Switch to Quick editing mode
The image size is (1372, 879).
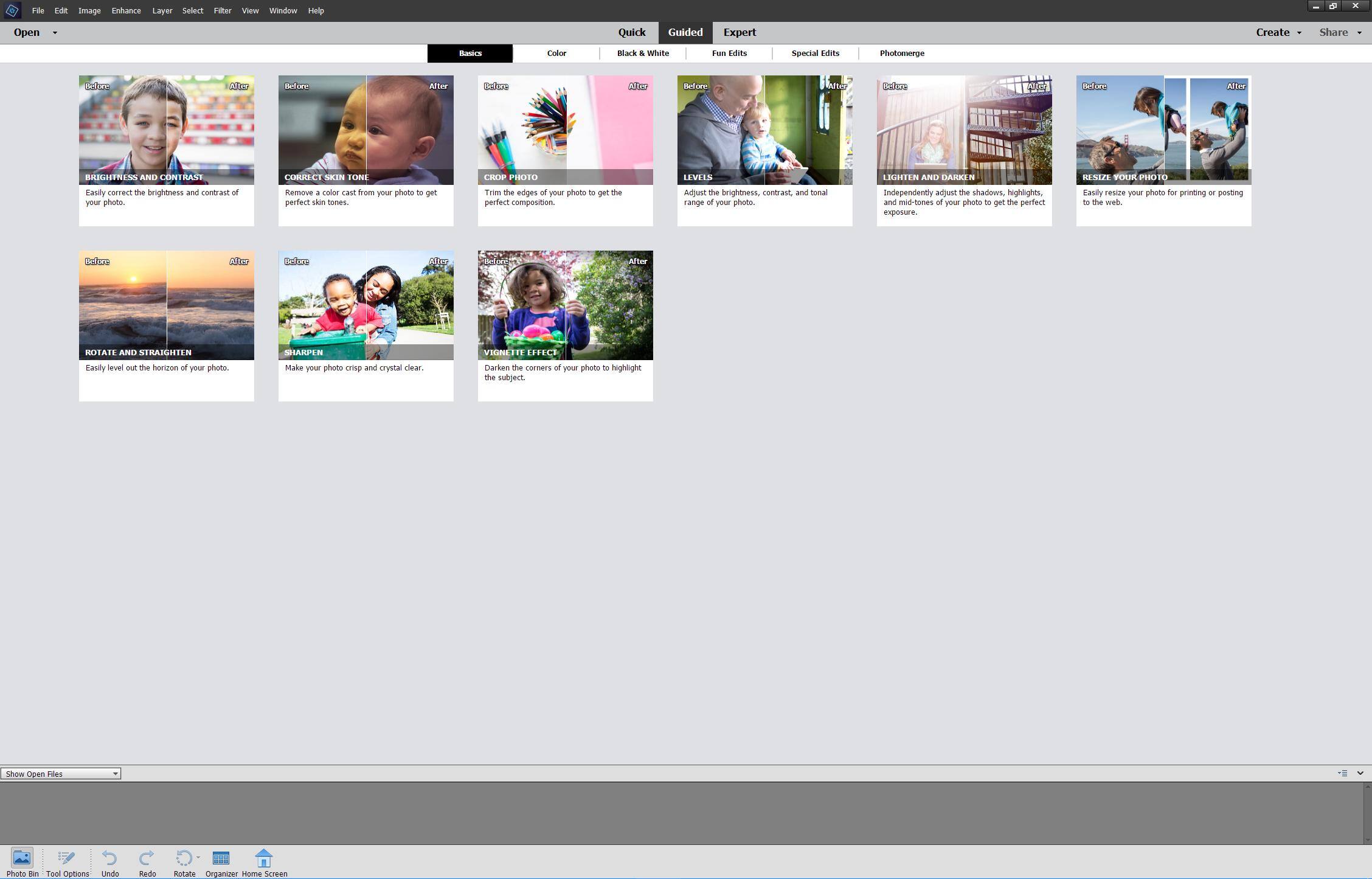(x=631, y=32)
